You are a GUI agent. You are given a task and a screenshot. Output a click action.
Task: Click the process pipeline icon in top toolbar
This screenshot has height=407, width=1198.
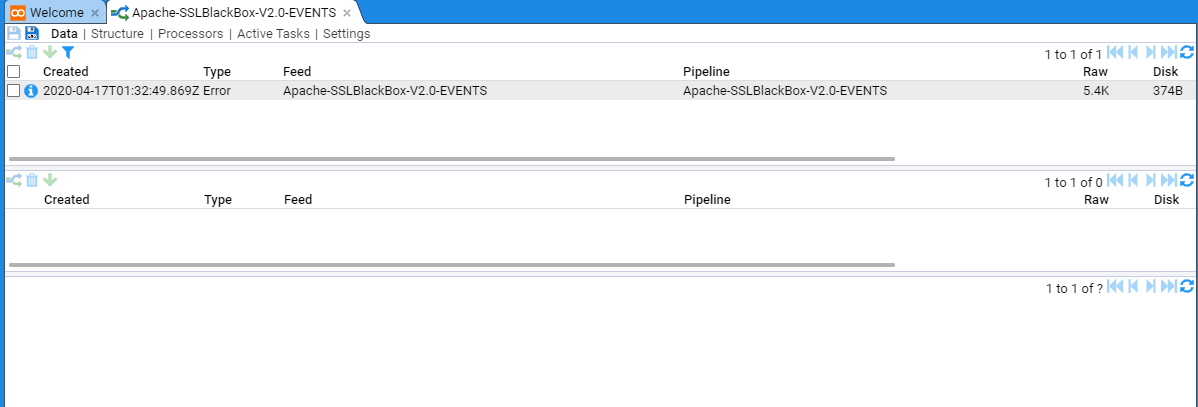[14, 52]
